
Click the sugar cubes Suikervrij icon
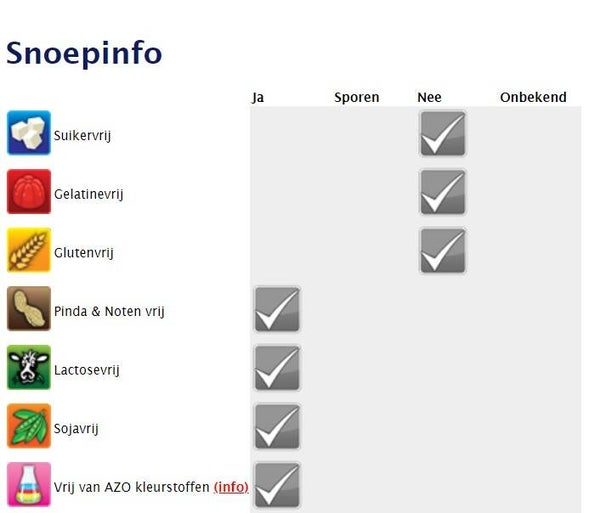[29, 133]
